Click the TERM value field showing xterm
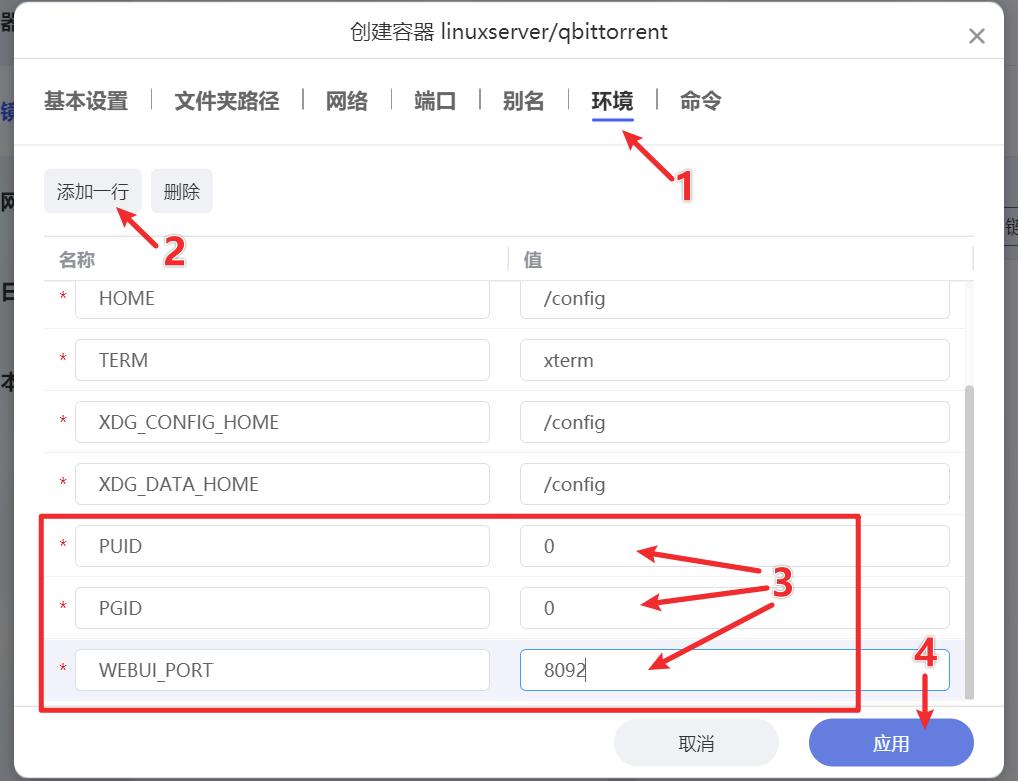Screen dimensions: 1018x781 coord(734,360)
